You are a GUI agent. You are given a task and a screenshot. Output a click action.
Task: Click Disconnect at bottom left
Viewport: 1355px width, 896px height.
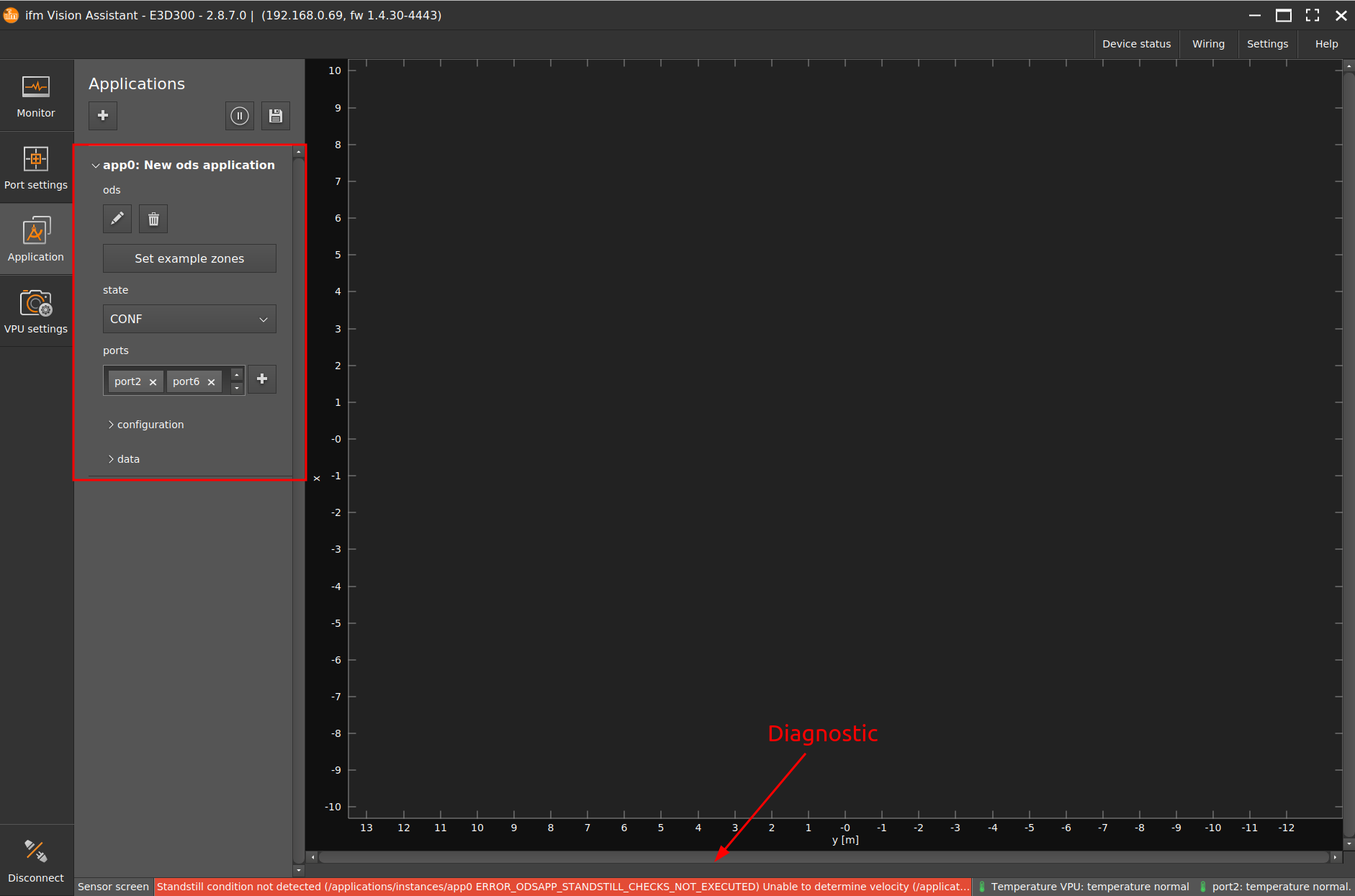pos(35,861)
